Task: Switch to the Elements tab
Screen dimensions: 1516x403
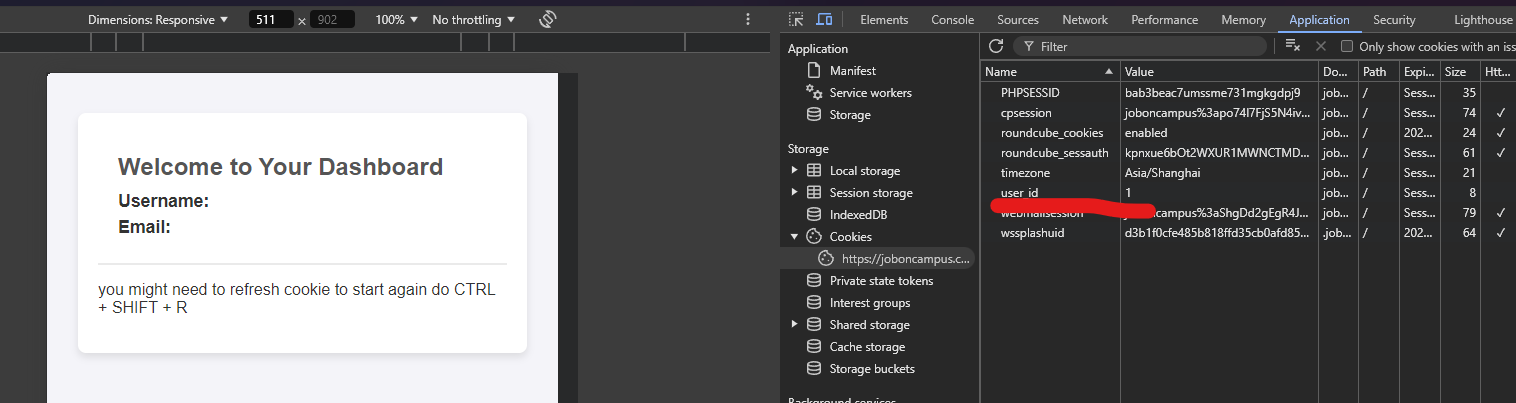Action: tap(884, 20)
